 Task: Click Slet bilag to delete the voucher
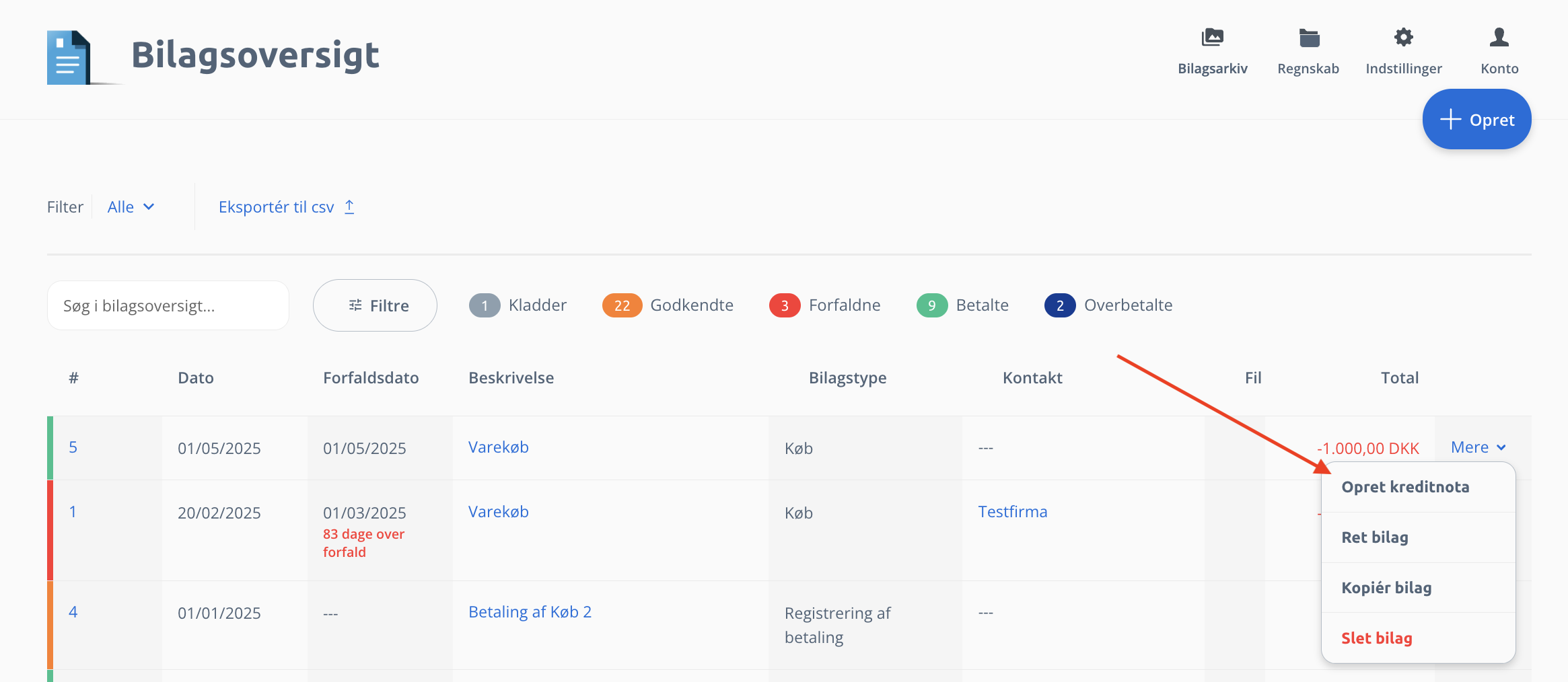pos(1377,638)
